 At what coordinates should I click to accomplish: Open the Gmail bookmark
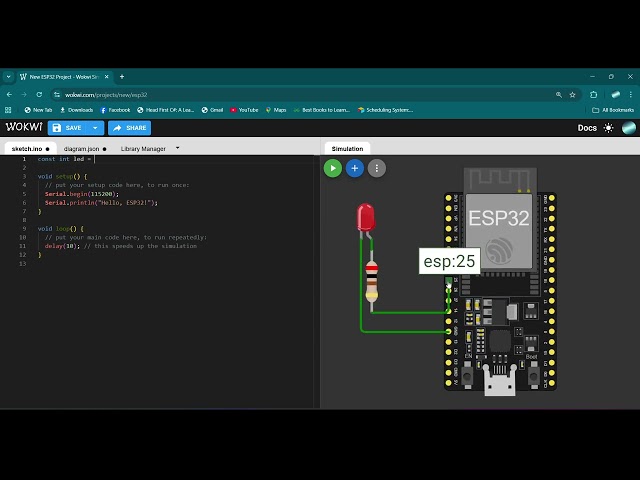[212, 110]
